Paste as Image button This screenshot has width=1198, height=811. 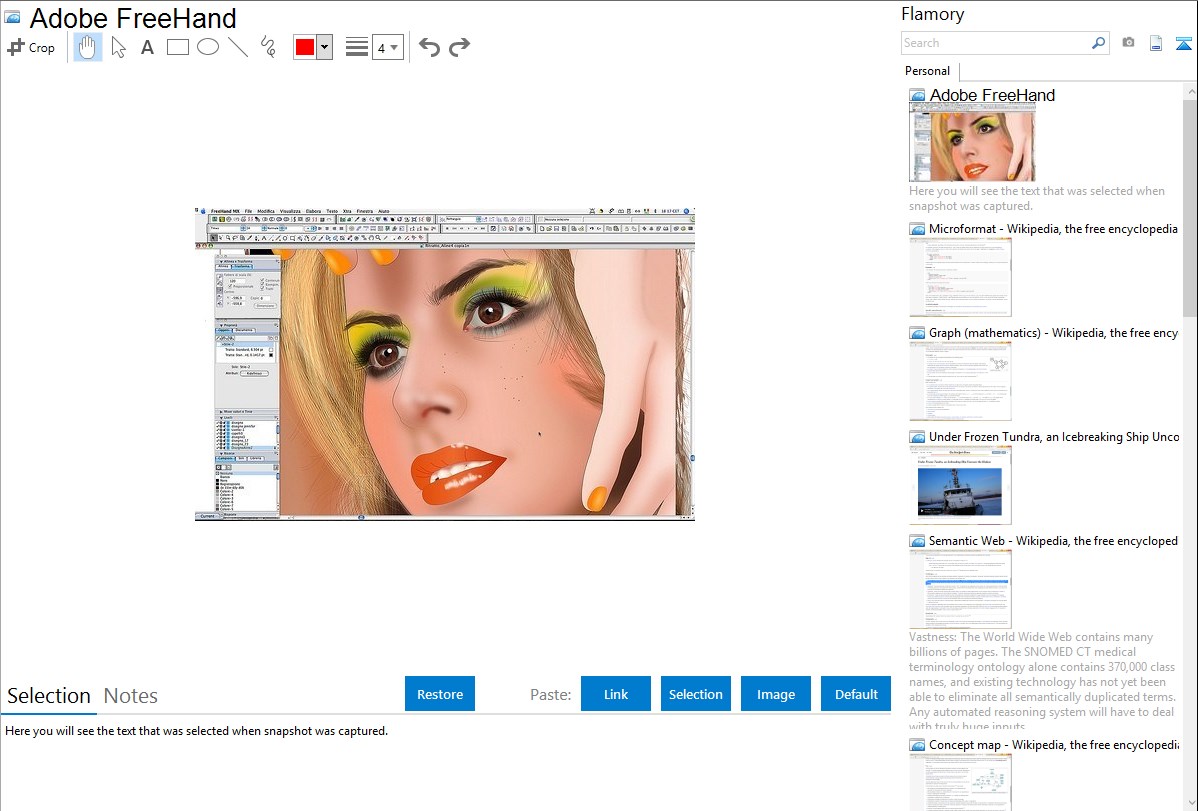click(x=776, y=694)
